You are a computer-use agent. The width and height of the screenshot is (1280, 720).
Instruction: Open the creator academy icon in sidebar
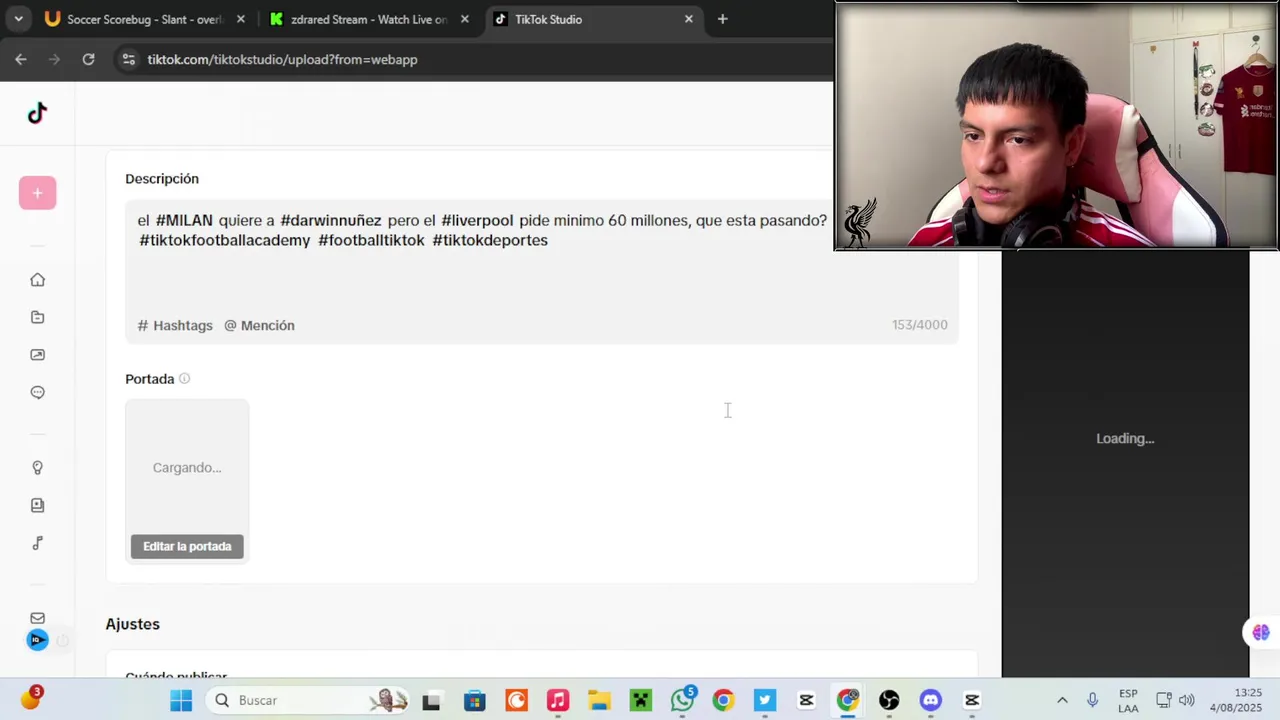click(x=37, y=505)
